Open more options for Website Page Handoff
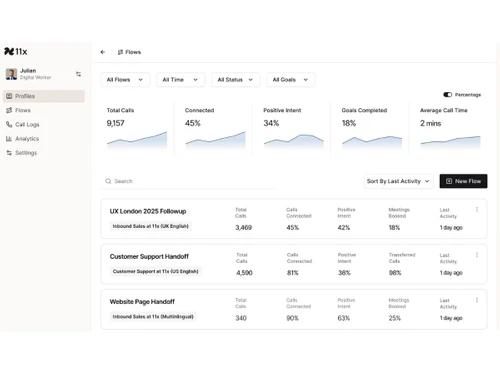500x375 pixels. pos(477,300)
